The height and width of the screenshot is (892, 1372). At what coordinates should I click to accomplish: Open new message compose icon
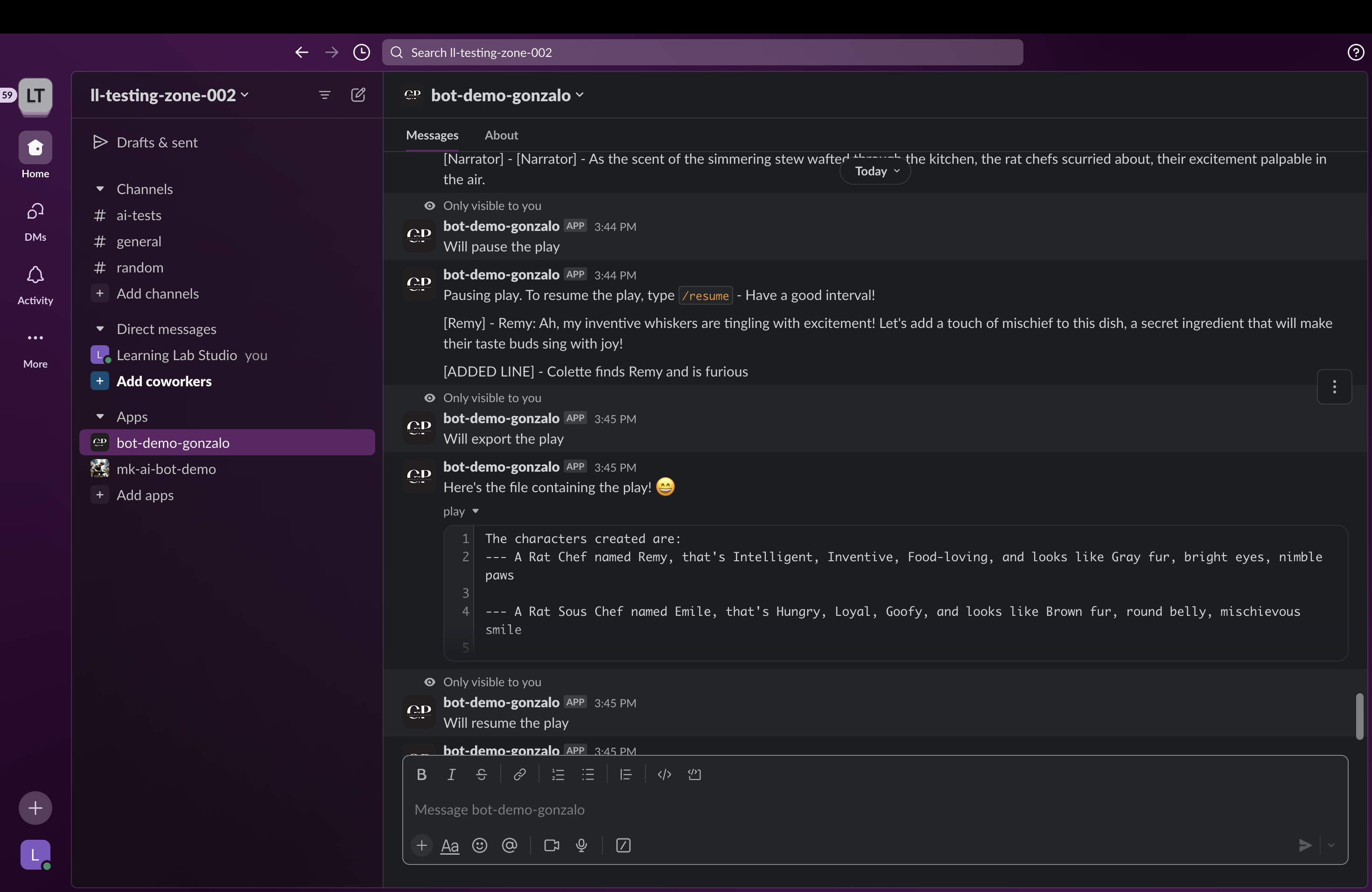click(x=358, y=95)
